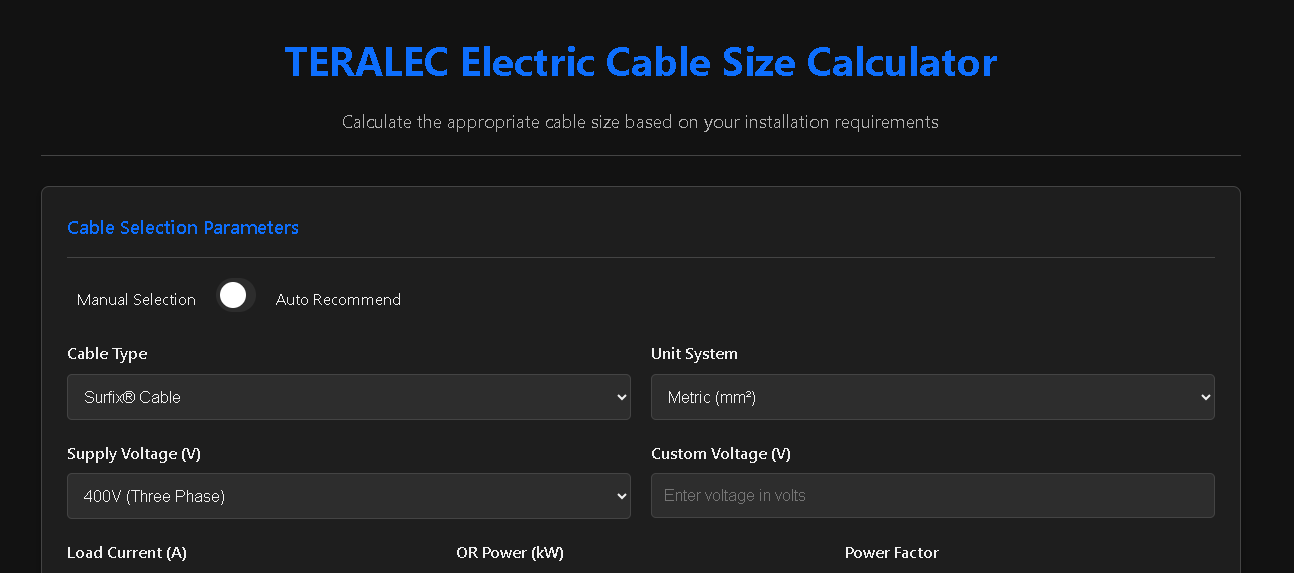The height and width of the screenshot is (573, 1294).
Task: Click the Load Current (A) label
Action: (x=127, y=553)
